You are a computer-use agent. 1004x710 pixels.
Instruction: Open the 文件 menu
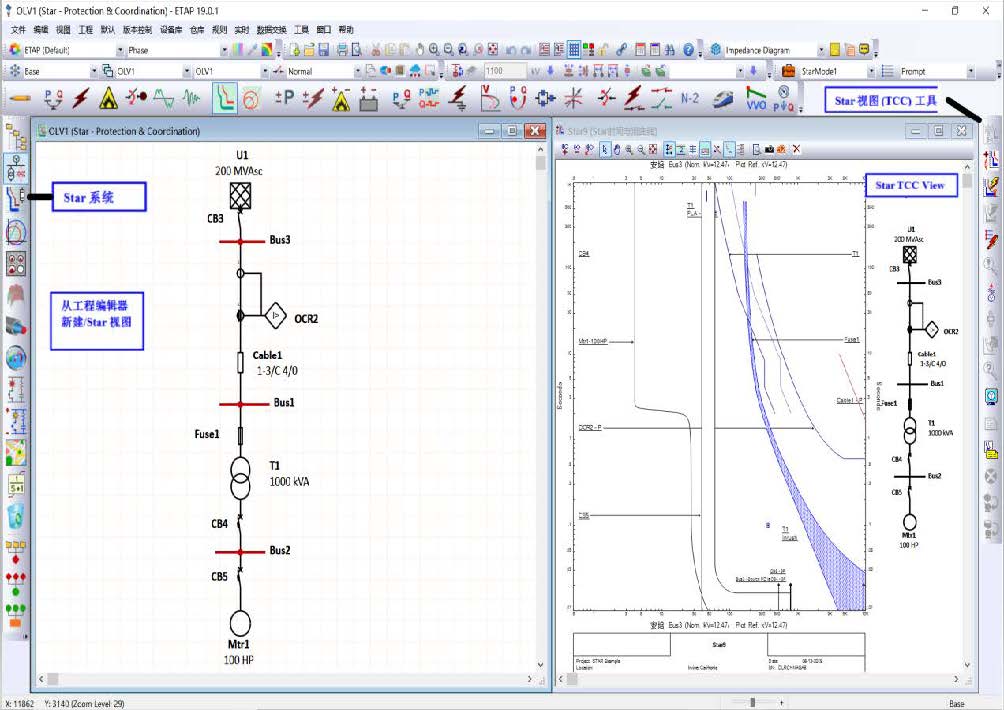(x=18, y=30)
